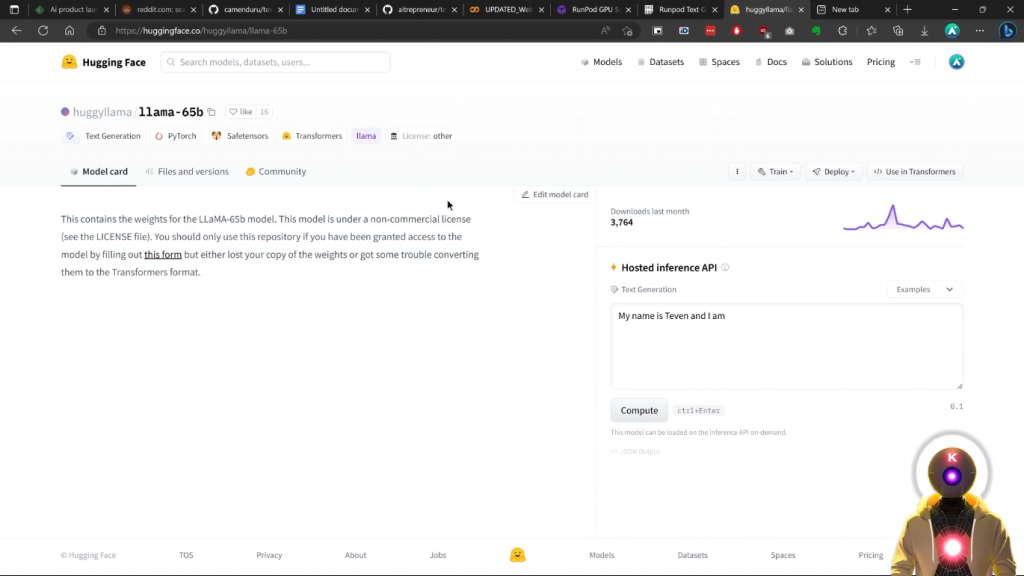Open the three-dot model options menu

click(737, 172)
